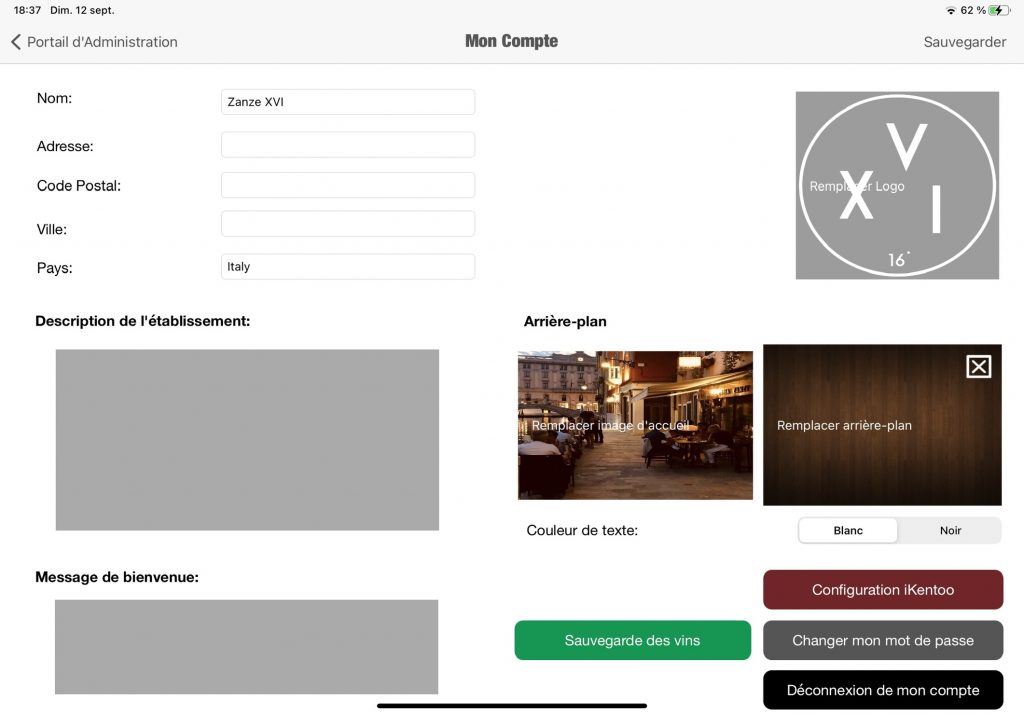The width and height of the screenshot is (1024, 715).
Task: Replace the street-scene welcome image
Action: pyautogui.click(x=635, y=425)
